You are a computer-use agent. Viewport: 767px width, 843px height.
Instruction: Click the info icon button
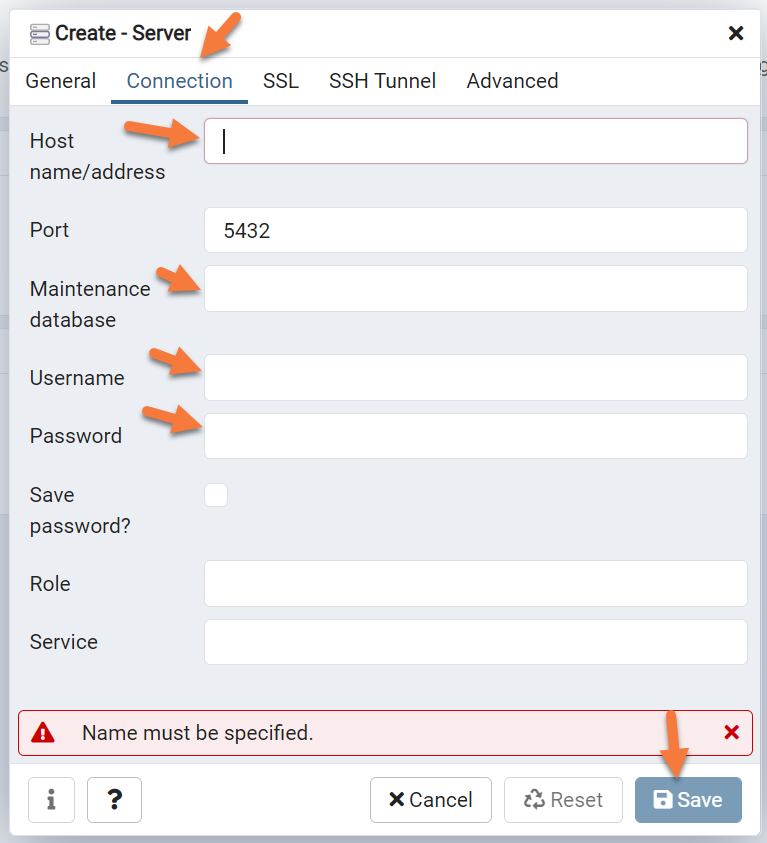click(x=51, y=800)
